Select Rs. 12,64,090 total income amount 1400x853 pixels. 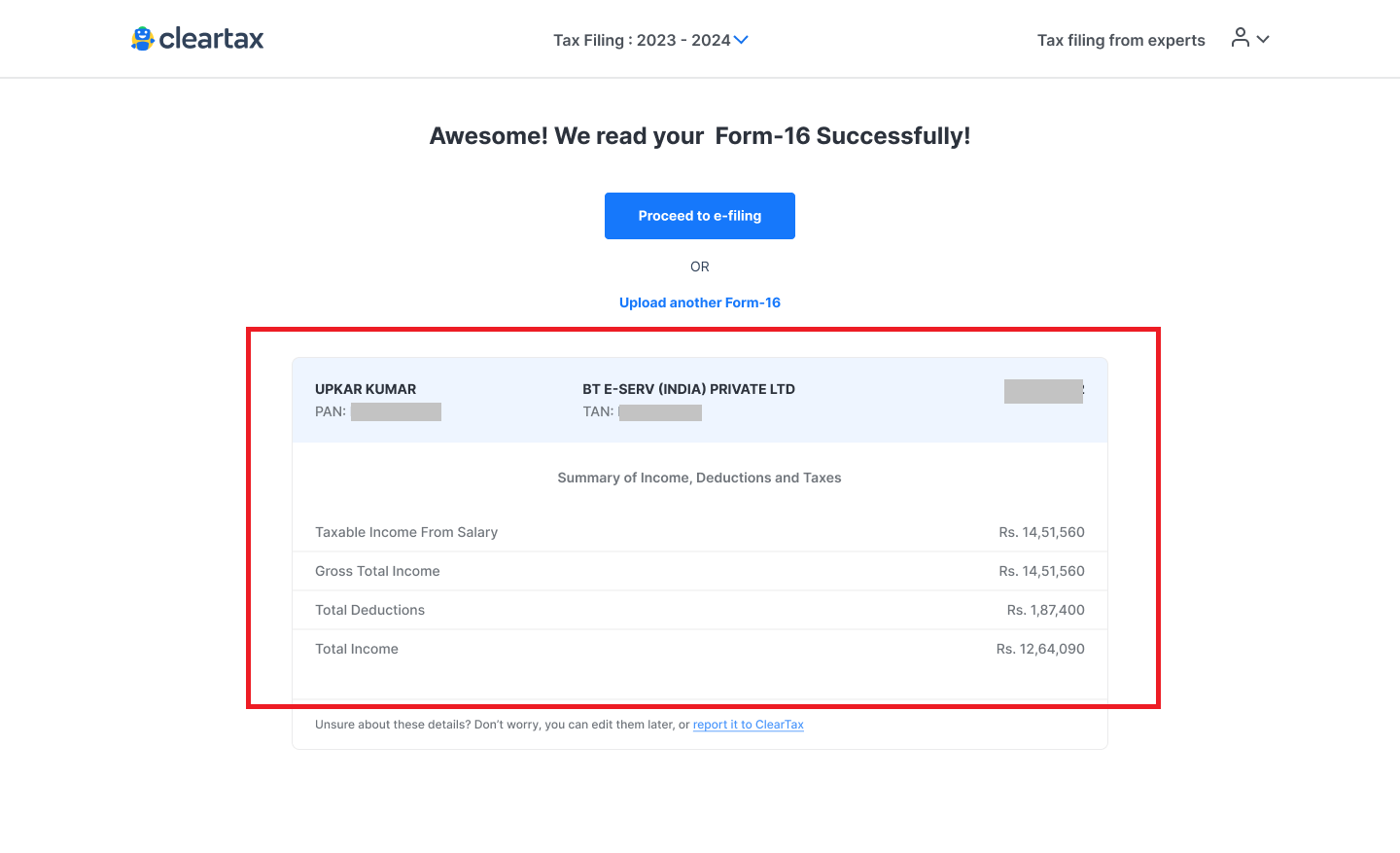(x=1040, y=649)
